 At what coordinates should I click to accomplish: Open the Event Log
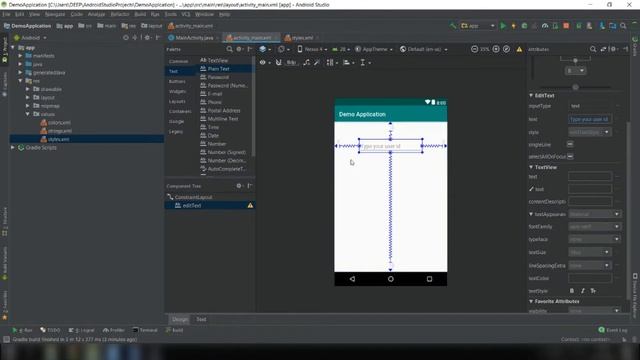613,330
